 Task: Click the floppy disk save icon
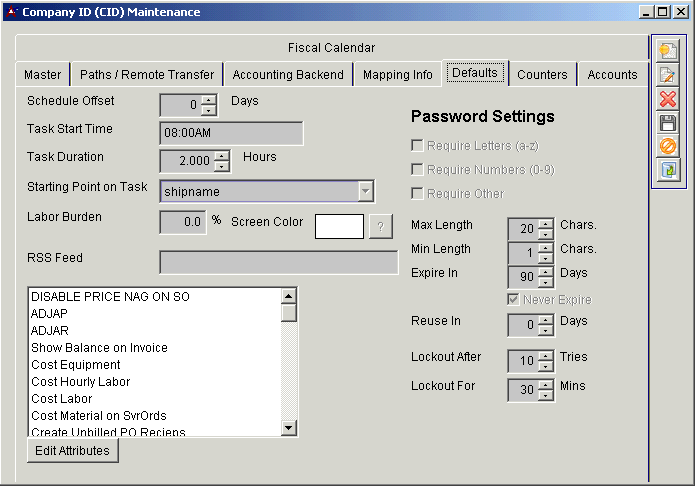tap(667, 123)
